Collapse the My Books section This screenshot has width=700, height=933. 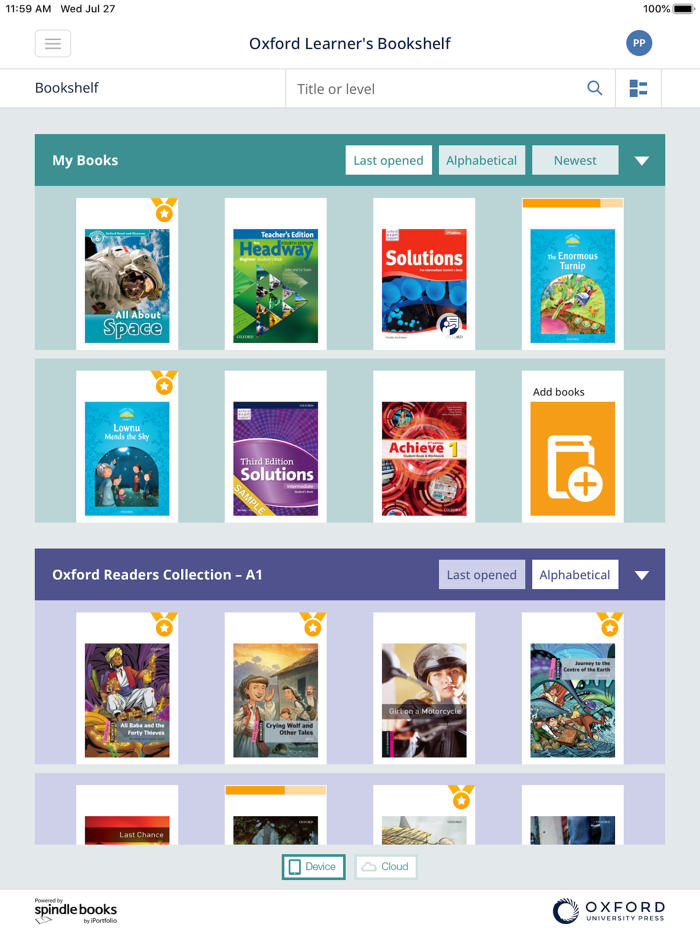pos(642,161)
